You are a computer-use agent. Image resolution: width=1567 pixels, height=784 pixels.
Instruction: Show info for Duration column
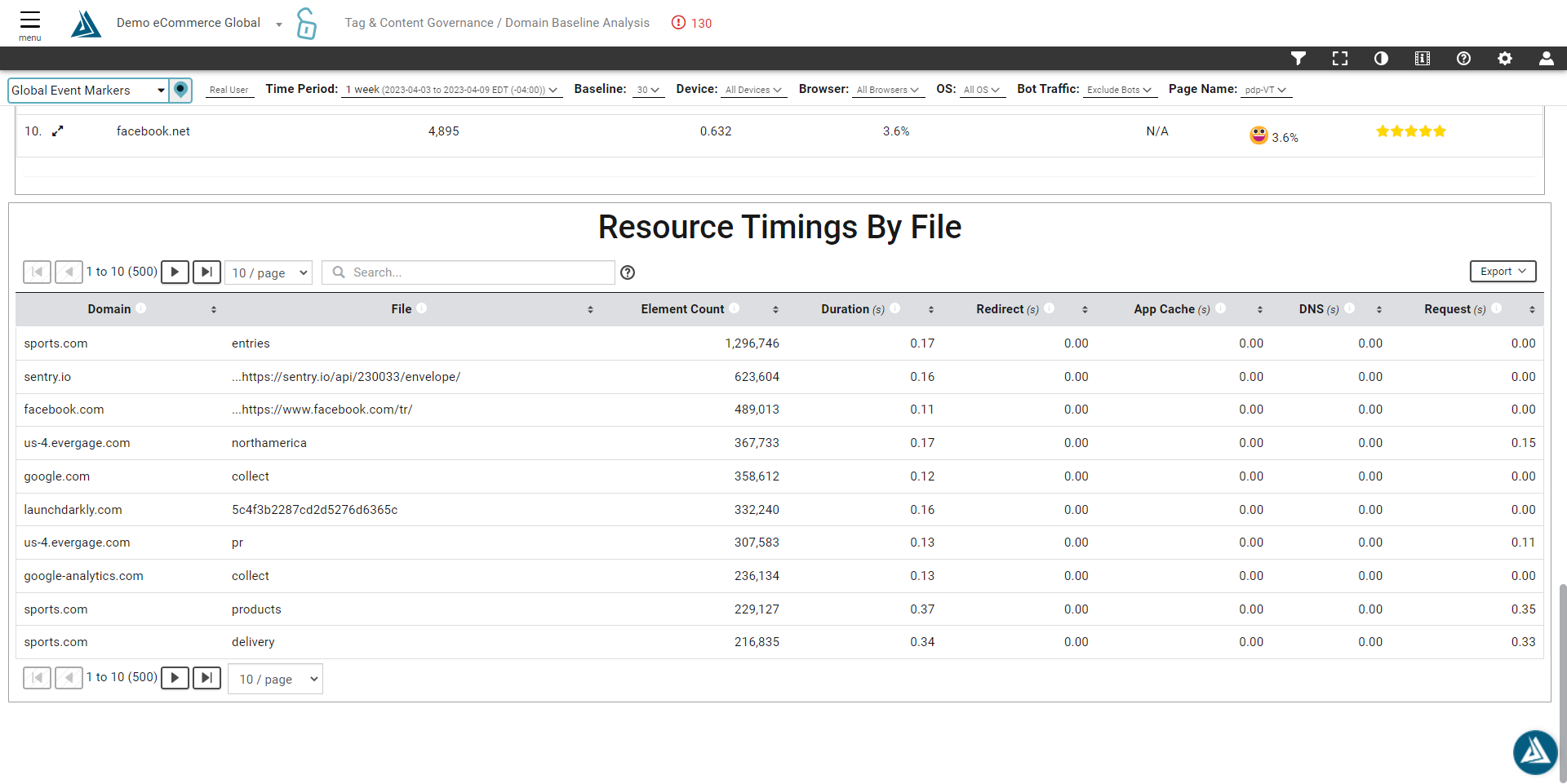[895, 308]
